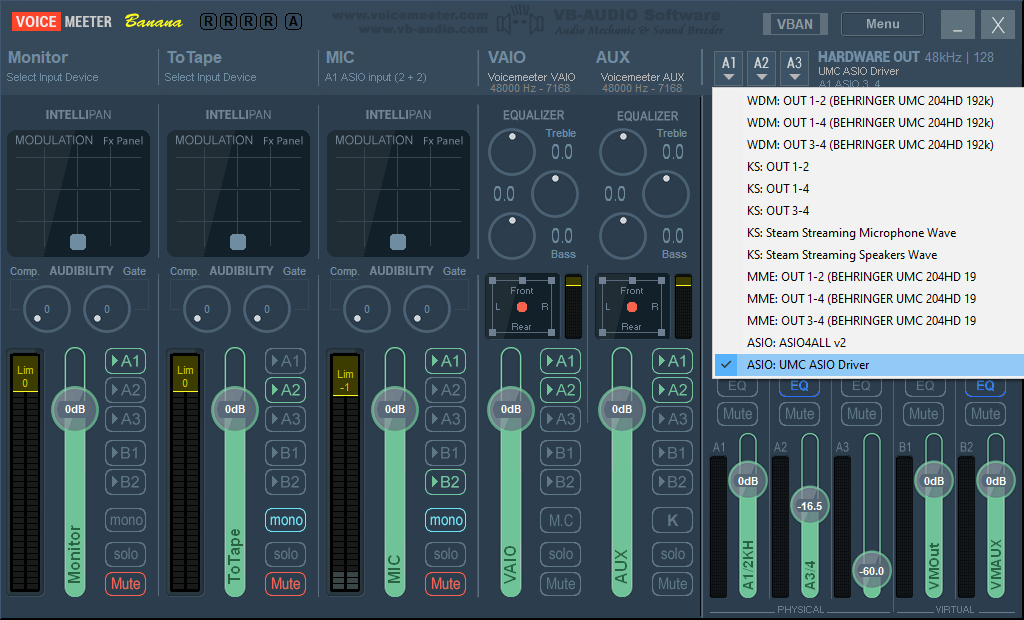
Task: Choose KS: OUT 1-4 from list
Action: 869,189
